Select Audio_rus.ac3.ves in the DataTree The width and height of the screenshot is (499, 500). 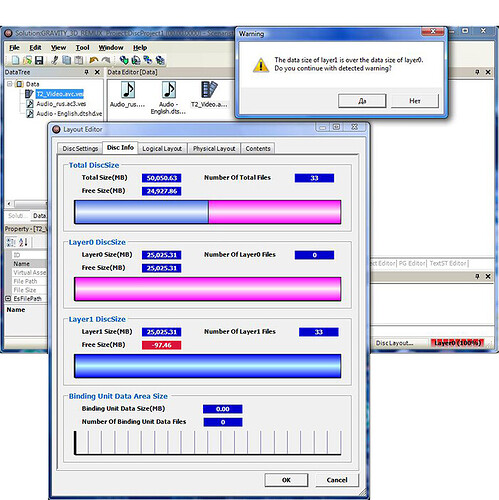point(61,104)
